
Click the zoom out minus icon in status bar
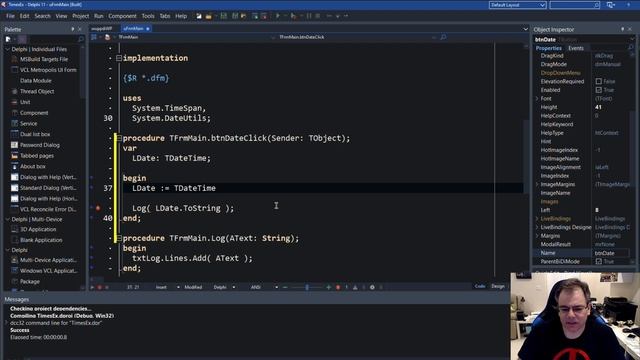285,287
